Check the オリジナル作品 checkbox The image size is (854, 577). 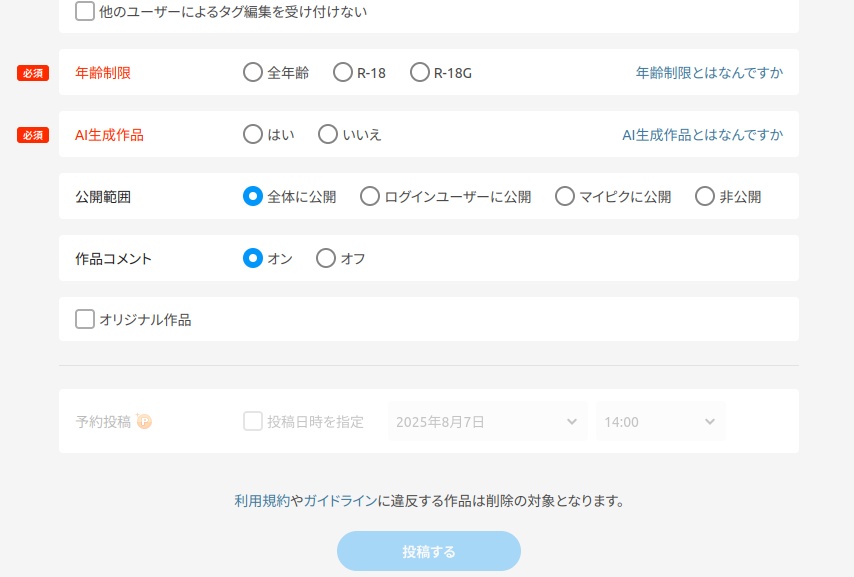86,320
